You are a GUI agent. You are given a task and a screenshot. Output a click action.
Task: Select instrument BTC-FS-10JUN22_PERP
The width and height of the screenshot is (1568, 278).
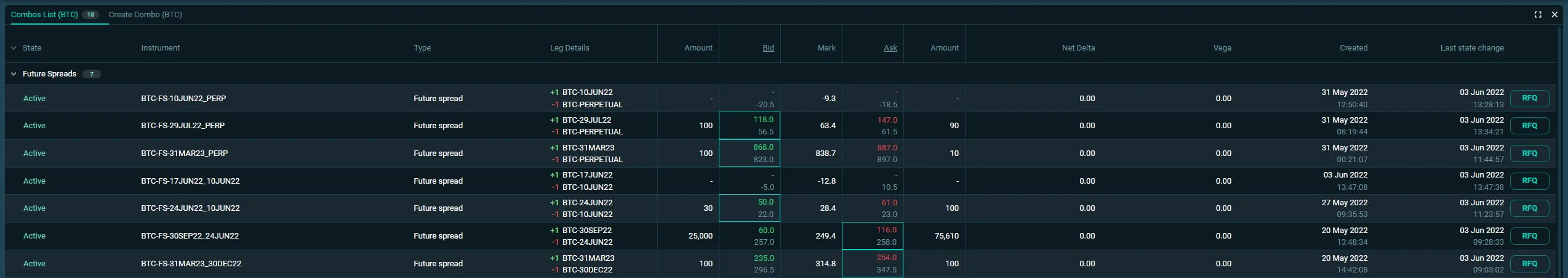pos(183,99)
